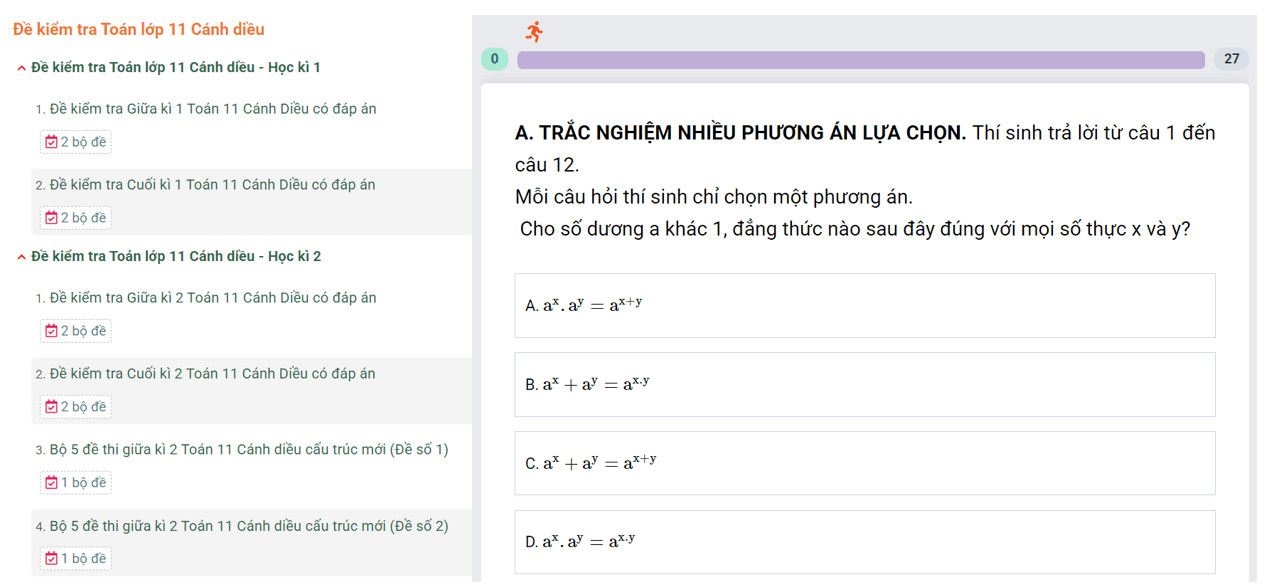Click calendar-check icon under Đề số 1 item
Viewport: 1265px width, 587px height.
click(52, 483)
